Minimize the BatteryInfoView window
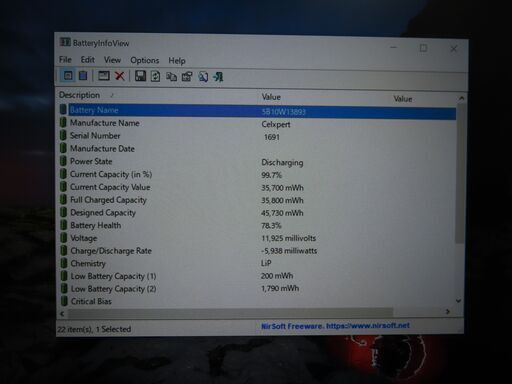Screen dimensions: 512x384 click(393, 47)
